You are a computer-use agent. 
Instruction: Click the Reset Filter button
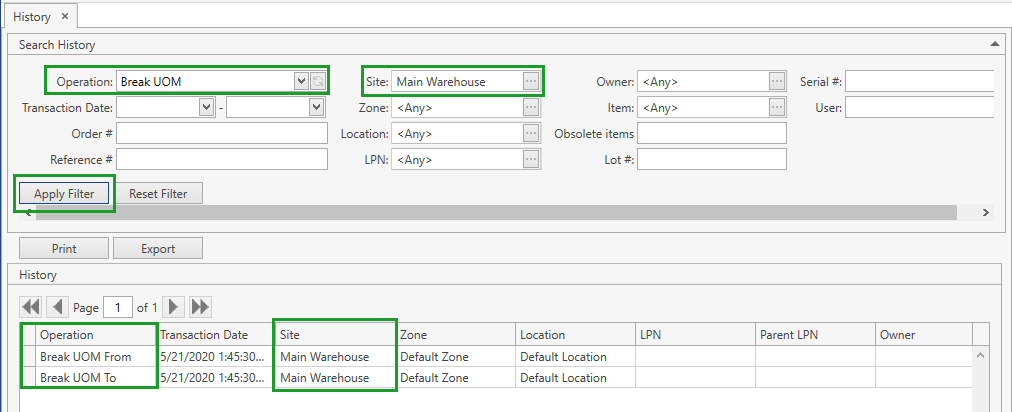pyautogui.click(x=159, y=194)
